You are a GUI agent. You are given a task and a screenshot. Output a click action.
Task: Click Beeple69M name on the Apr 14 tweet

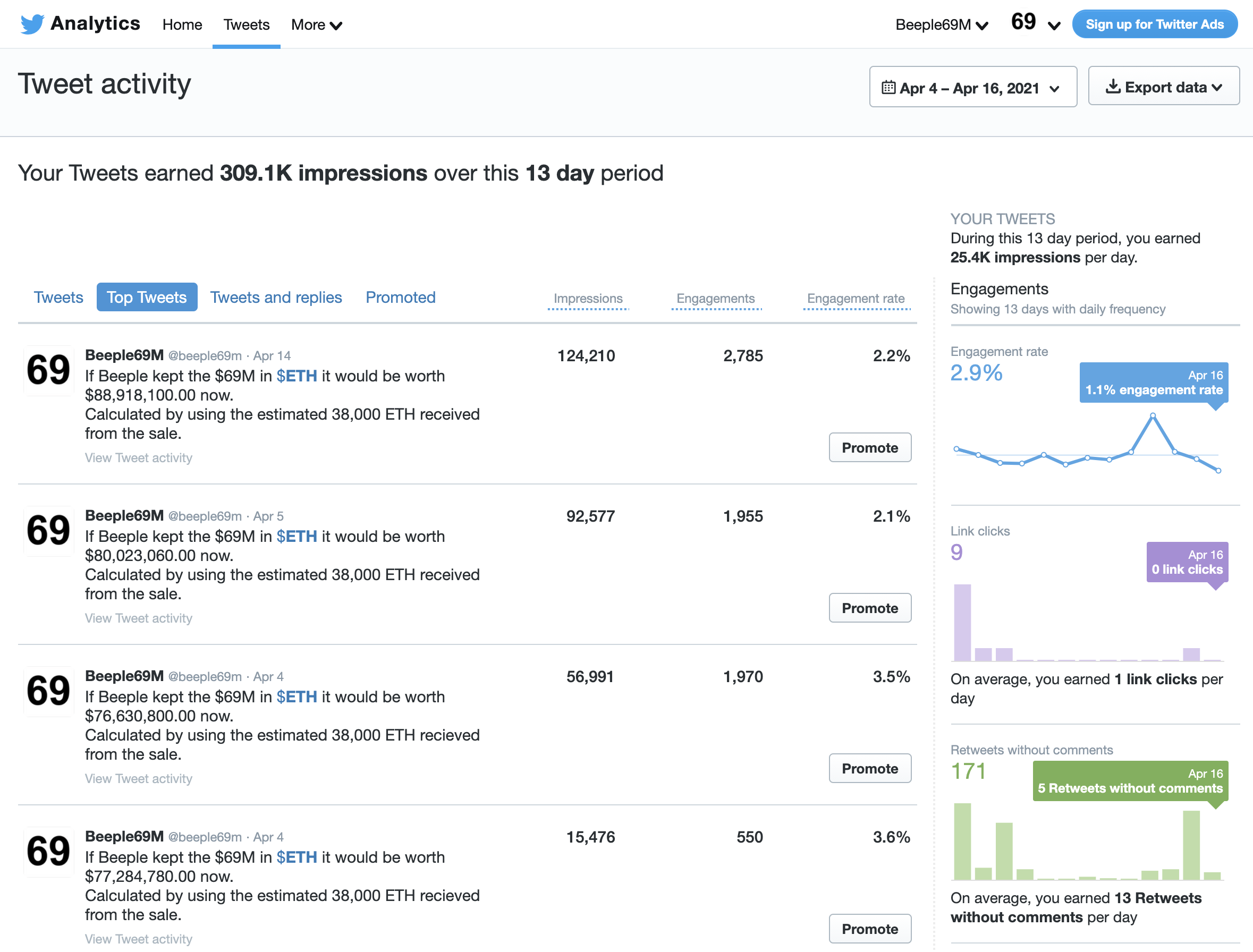click(x=124, y=355)
